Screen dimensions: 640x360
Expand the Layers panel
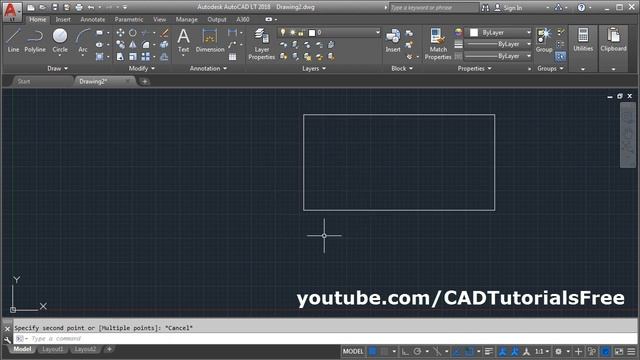pos(314,69)
